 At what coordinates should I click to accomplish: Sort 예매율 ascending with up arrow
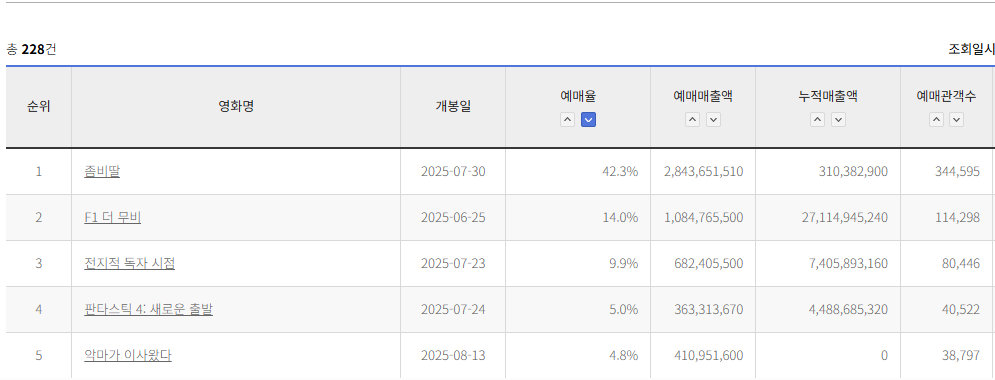click(x=567, y=119)
